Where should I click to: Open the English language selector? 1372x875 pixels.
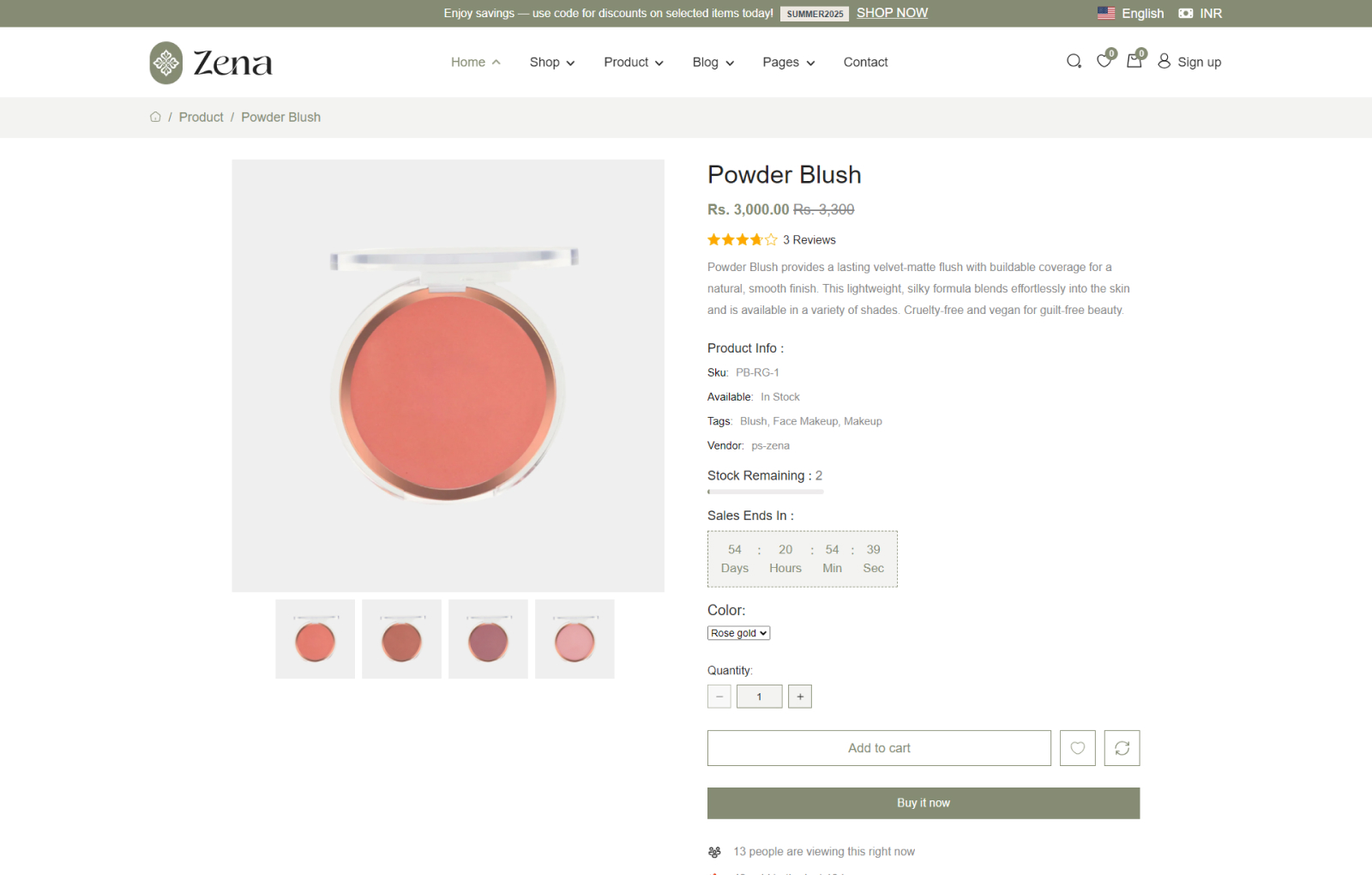(x=1131, y=14)
